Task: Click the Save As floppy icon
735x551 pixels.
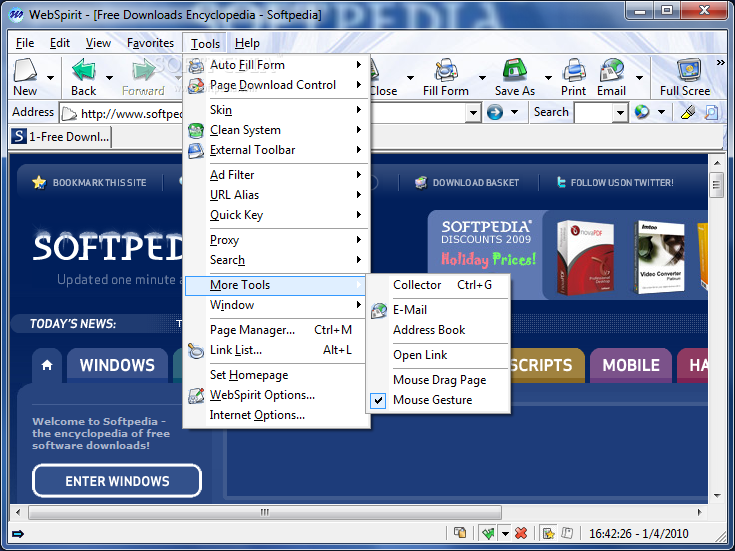Action: 515,70
